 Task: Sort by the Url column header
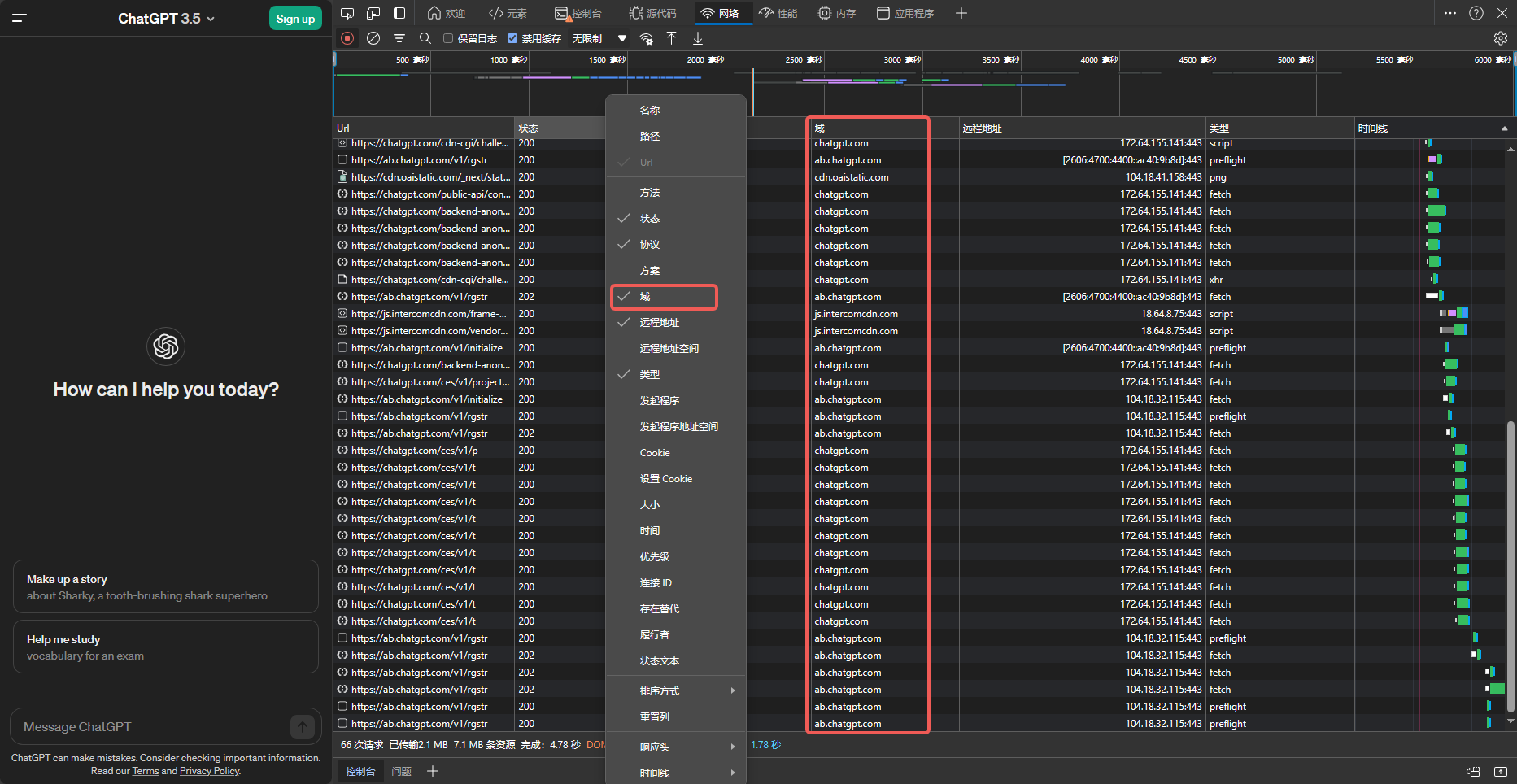424,128
